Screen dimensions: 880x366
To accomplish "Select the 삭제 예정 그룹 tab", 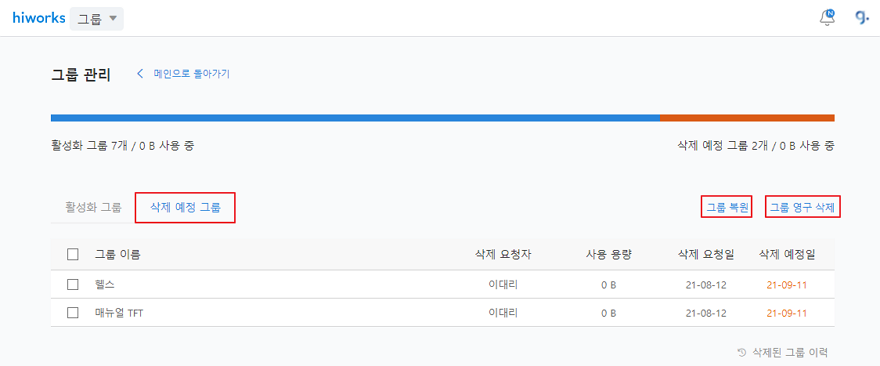I will click(185, 207).
